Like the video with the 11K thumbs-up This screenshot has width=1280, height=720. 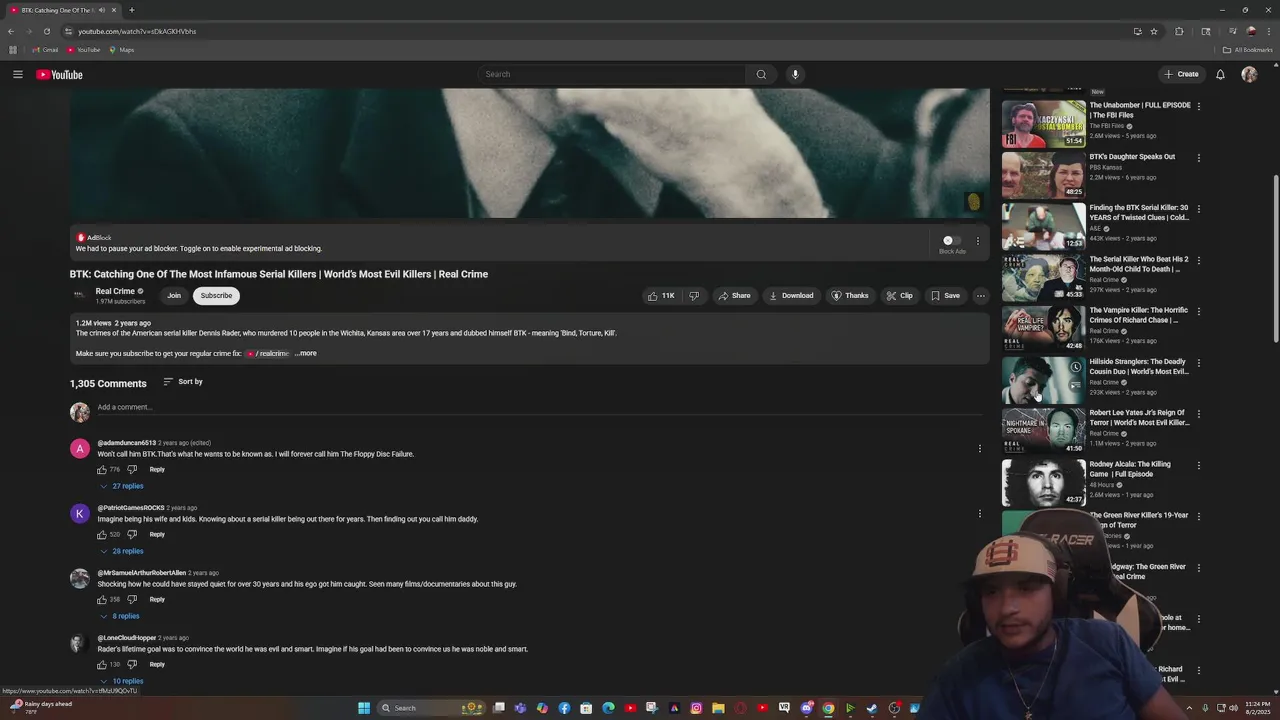click(x=661, y=296)
